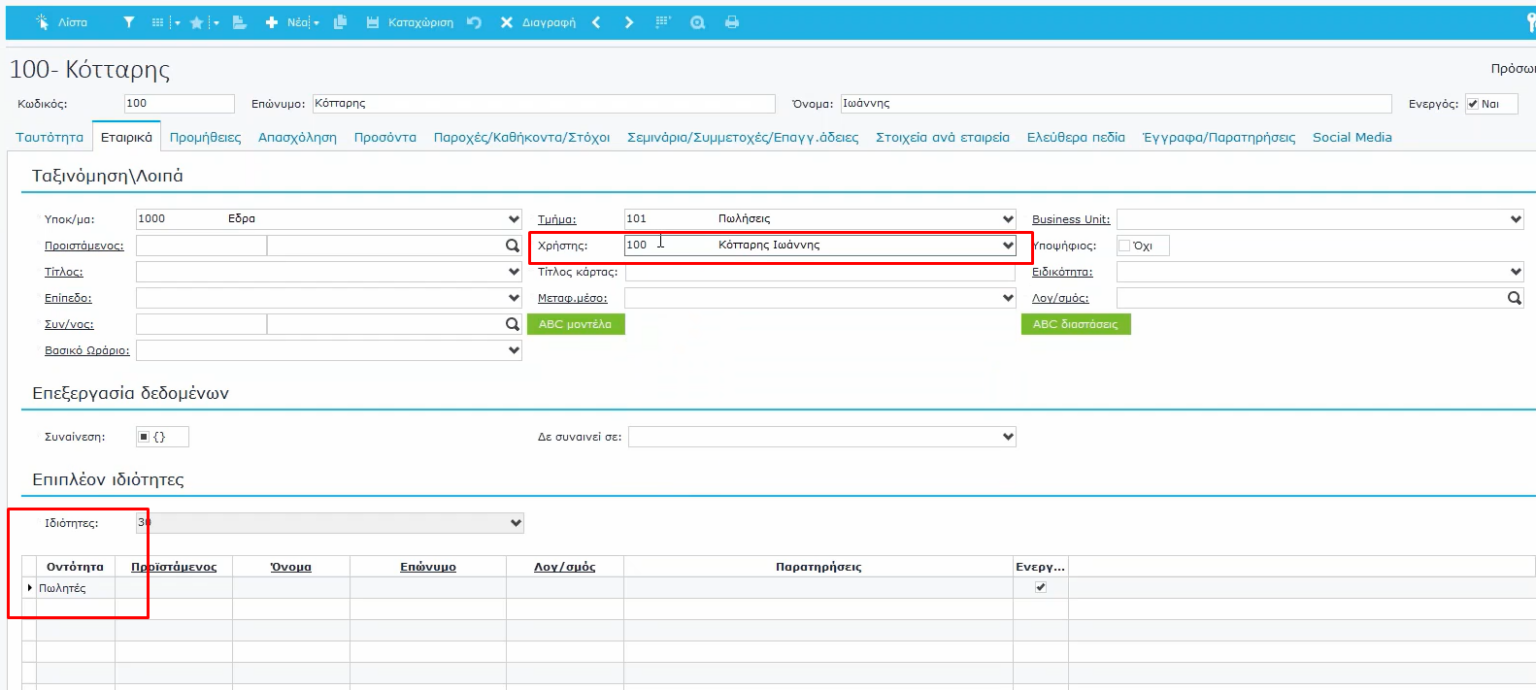Click the small grid-dots toolbar icon
The height and width of the screenshot is (690, 1536).
663,22
